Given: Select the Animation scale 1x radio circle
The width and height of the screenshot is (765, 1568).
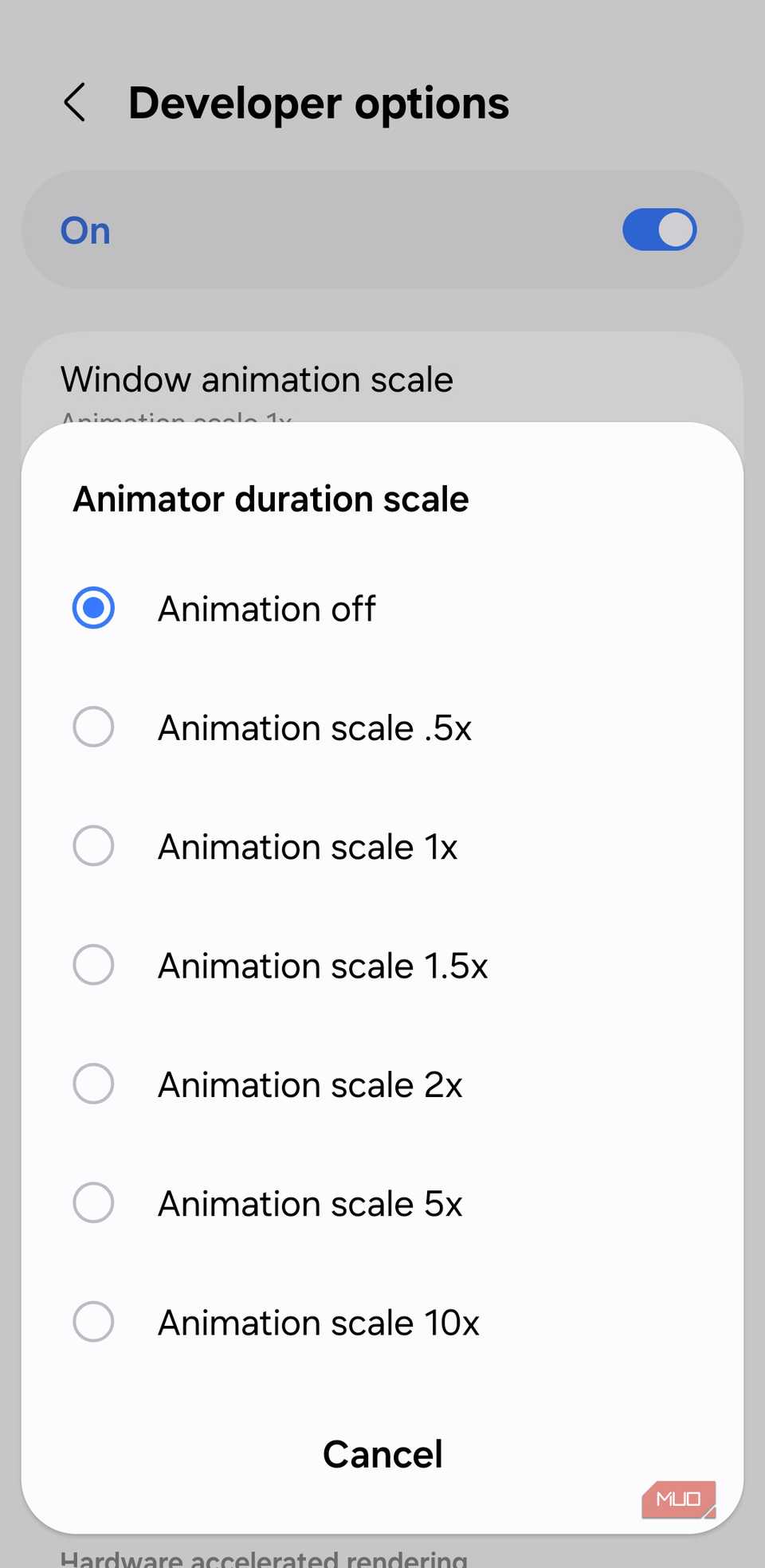Looking at the screenshot, I should click(93, 846).
